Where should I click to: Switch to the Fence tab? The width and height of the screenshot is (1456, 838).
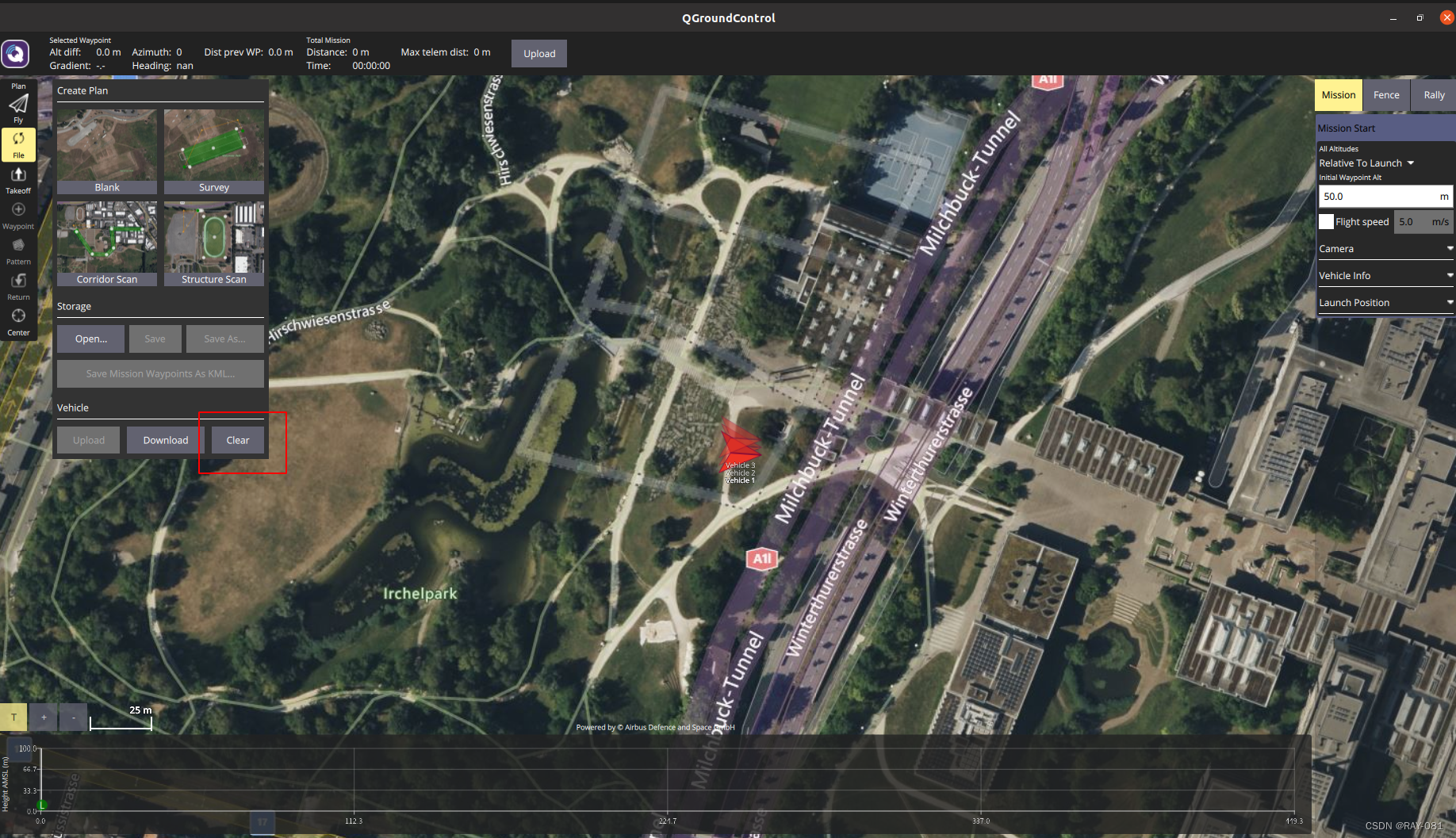1386,95
